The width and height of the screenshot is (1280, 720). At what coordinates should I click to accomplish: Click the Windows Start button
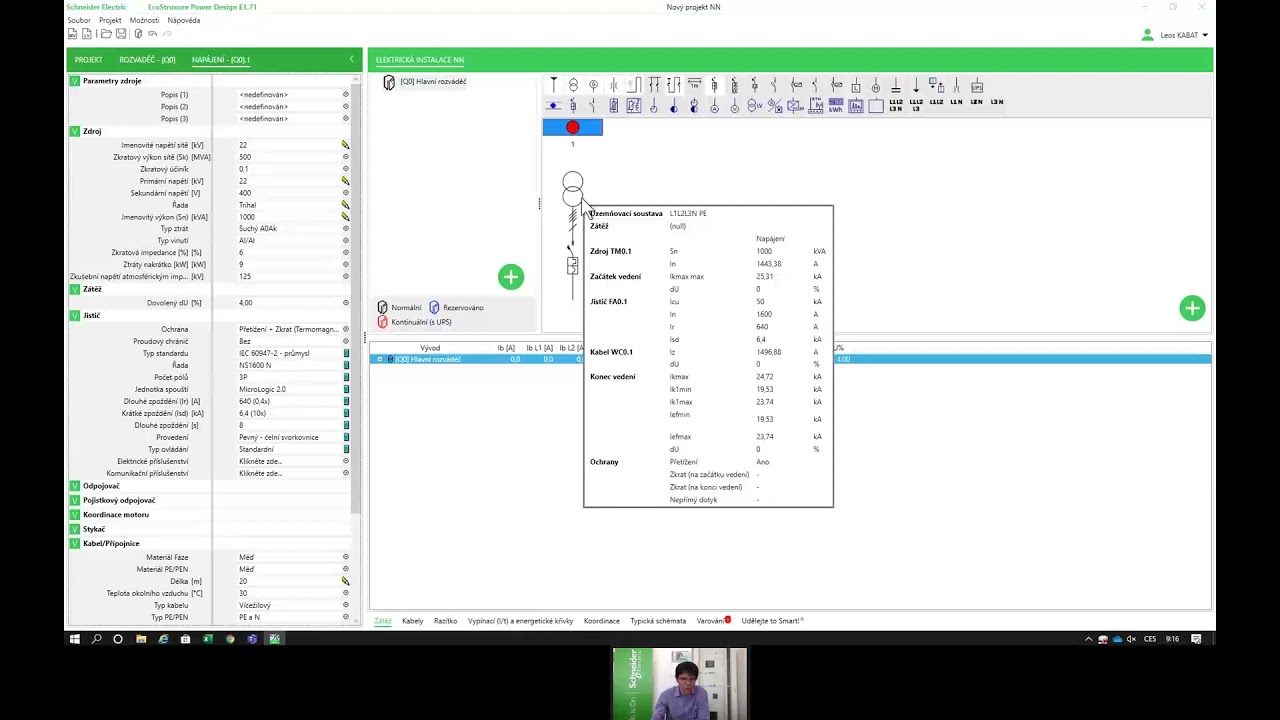pyautogui.click(x=74, y=639)
